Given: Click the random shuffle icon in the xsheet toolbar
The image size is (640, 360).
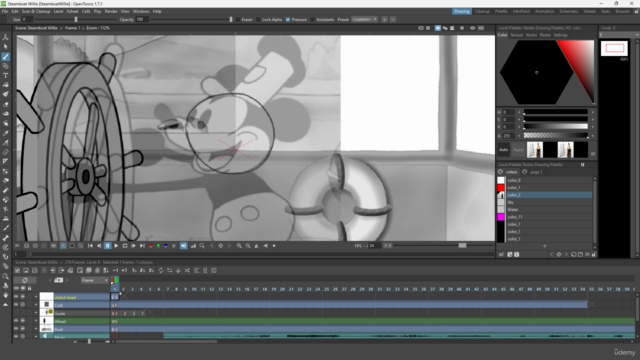Looking at the screenshot, I should click(x=187, y=271).
